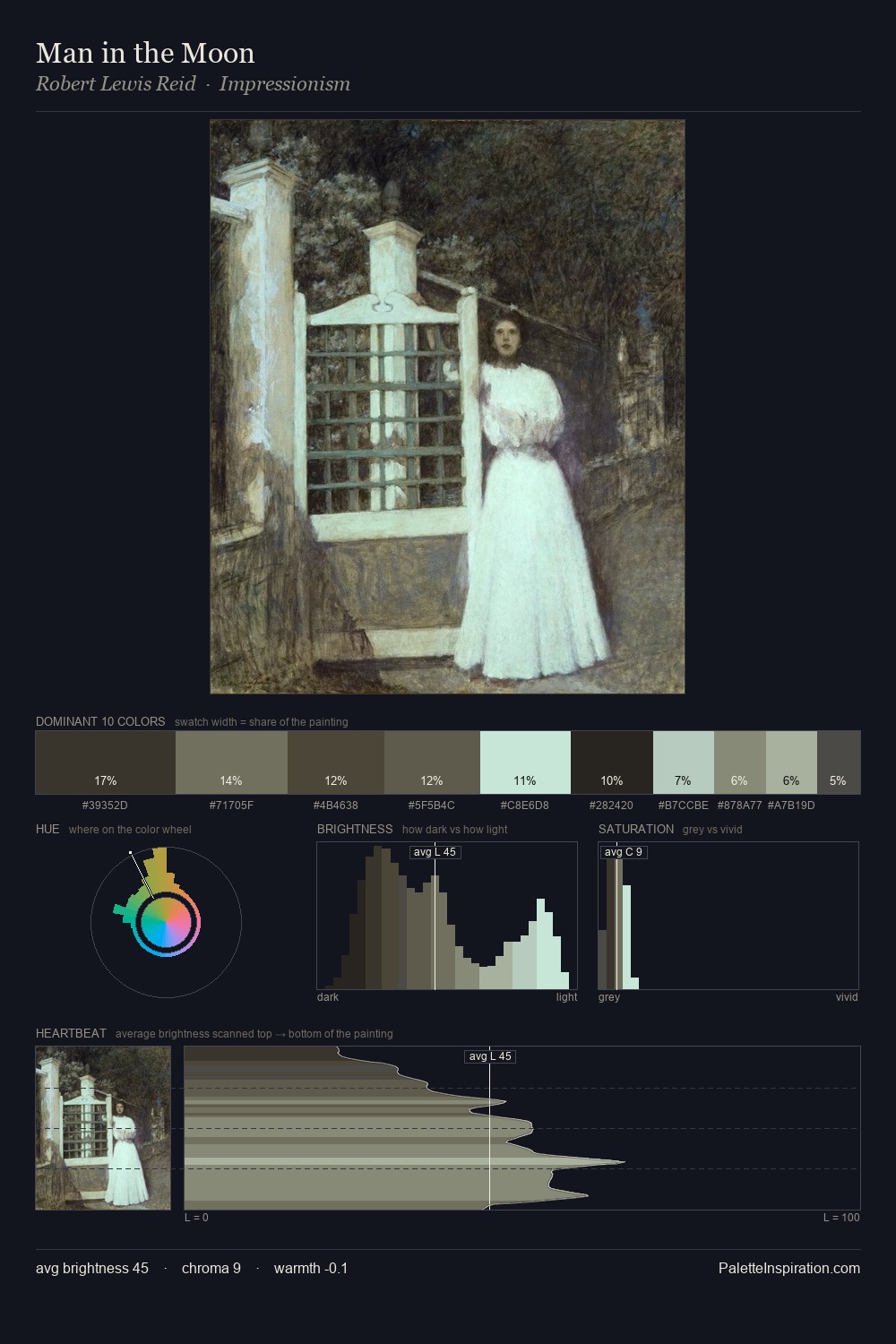This screenshot has height=1344, width=896.
Task: Click the small Heartbeat painting thumbnail
Action: (103, 1128)
